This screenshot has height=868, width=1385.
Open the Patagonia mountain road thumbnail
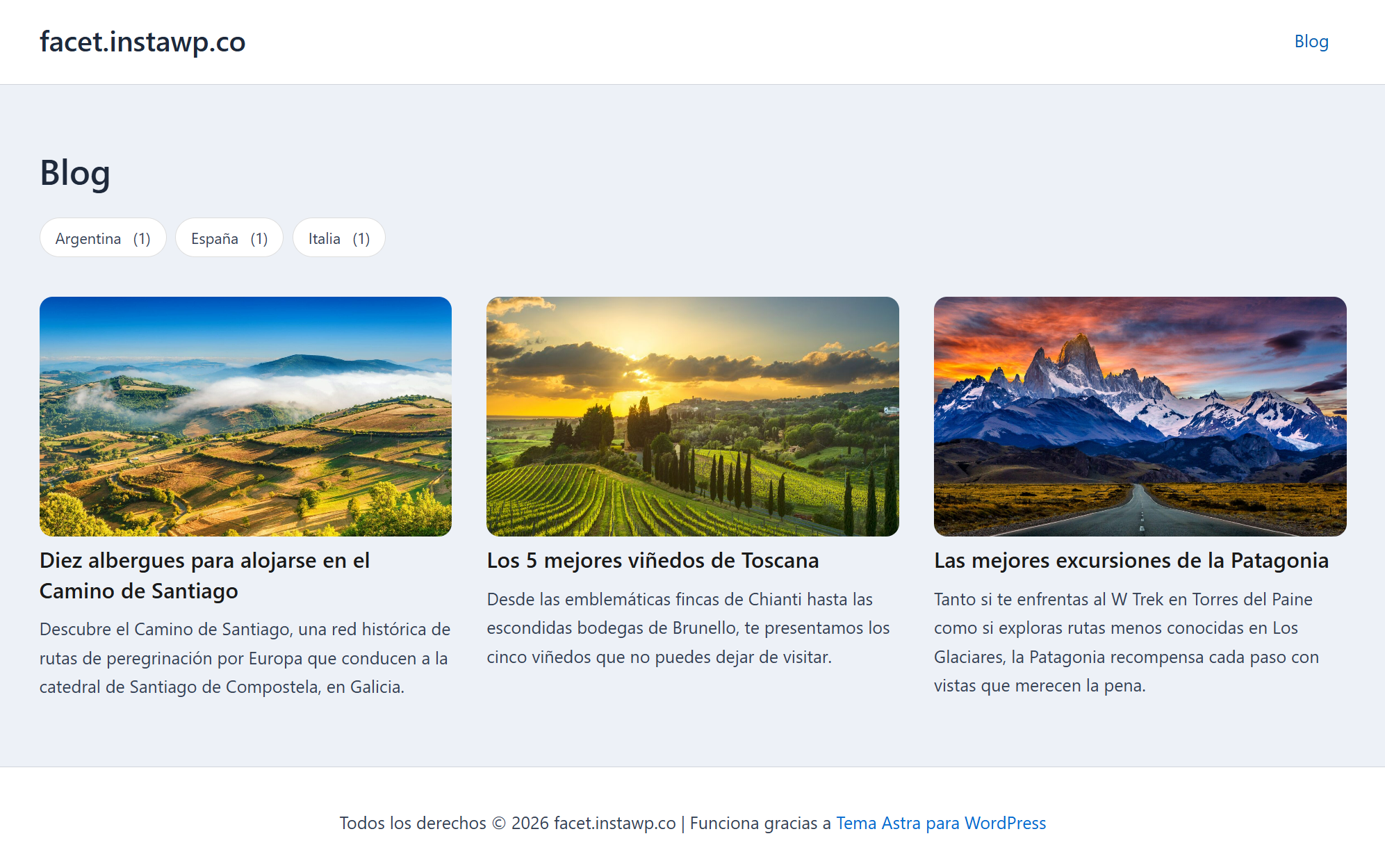point(1140,416)
